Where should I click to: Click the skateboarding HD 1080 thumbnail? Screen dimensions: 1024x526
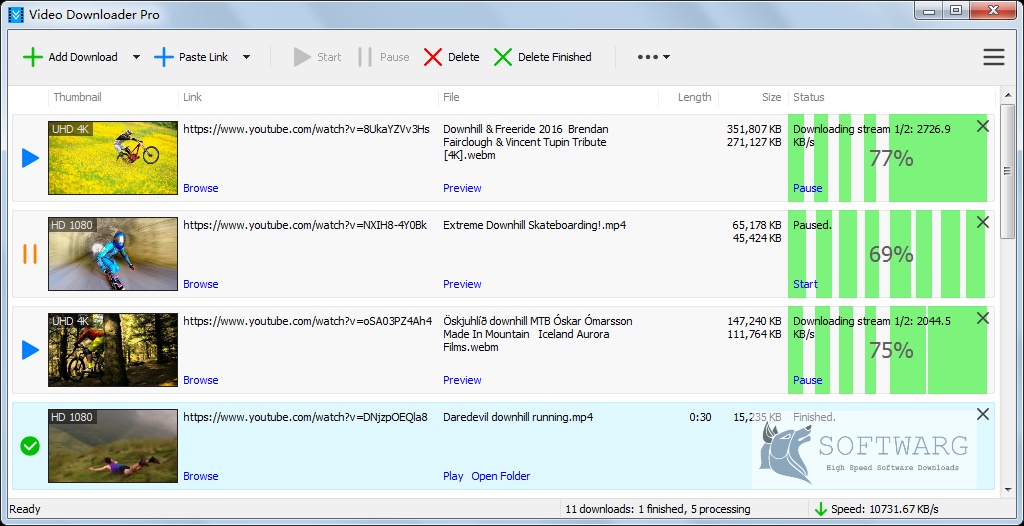113,254
